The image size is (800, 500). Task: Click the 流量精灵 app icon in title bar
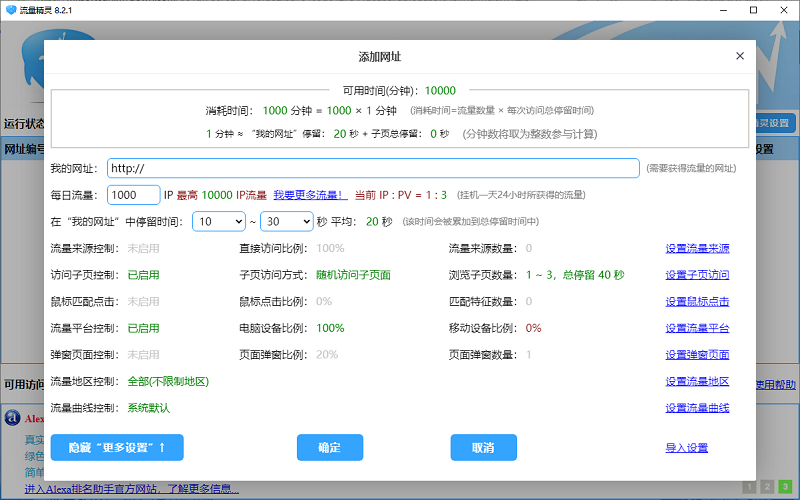pos(11,9)
